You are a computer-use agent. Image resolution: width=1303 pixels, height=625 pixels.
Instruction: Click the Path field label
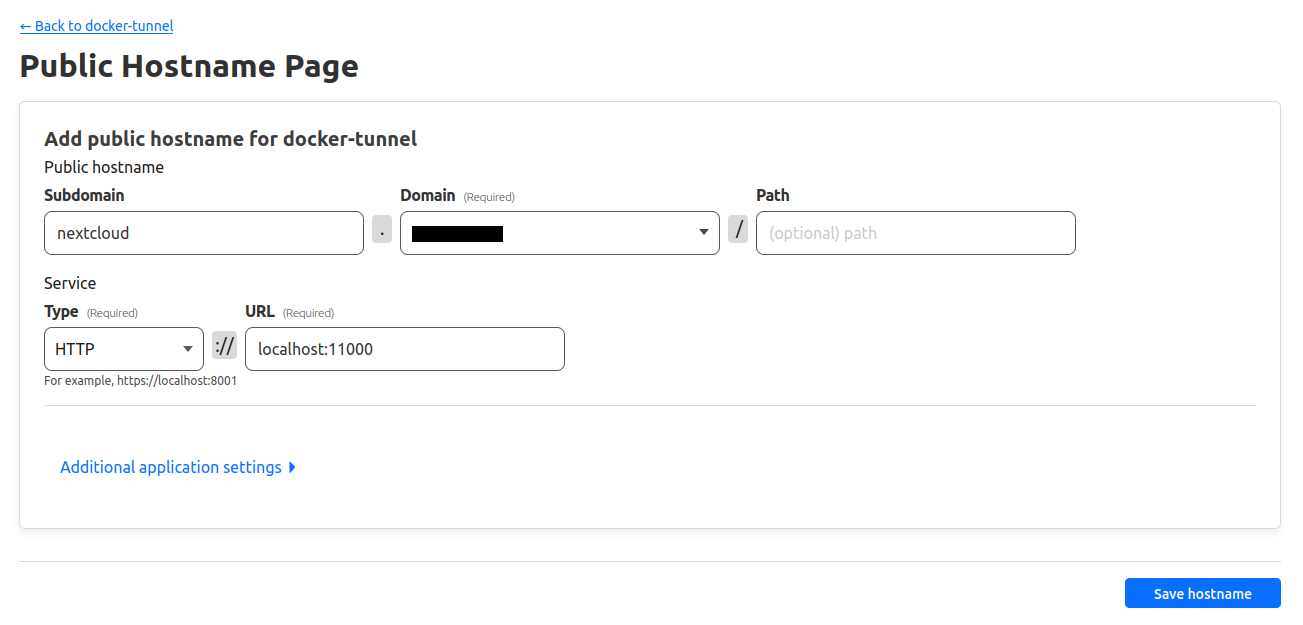(x=773, y=195)
